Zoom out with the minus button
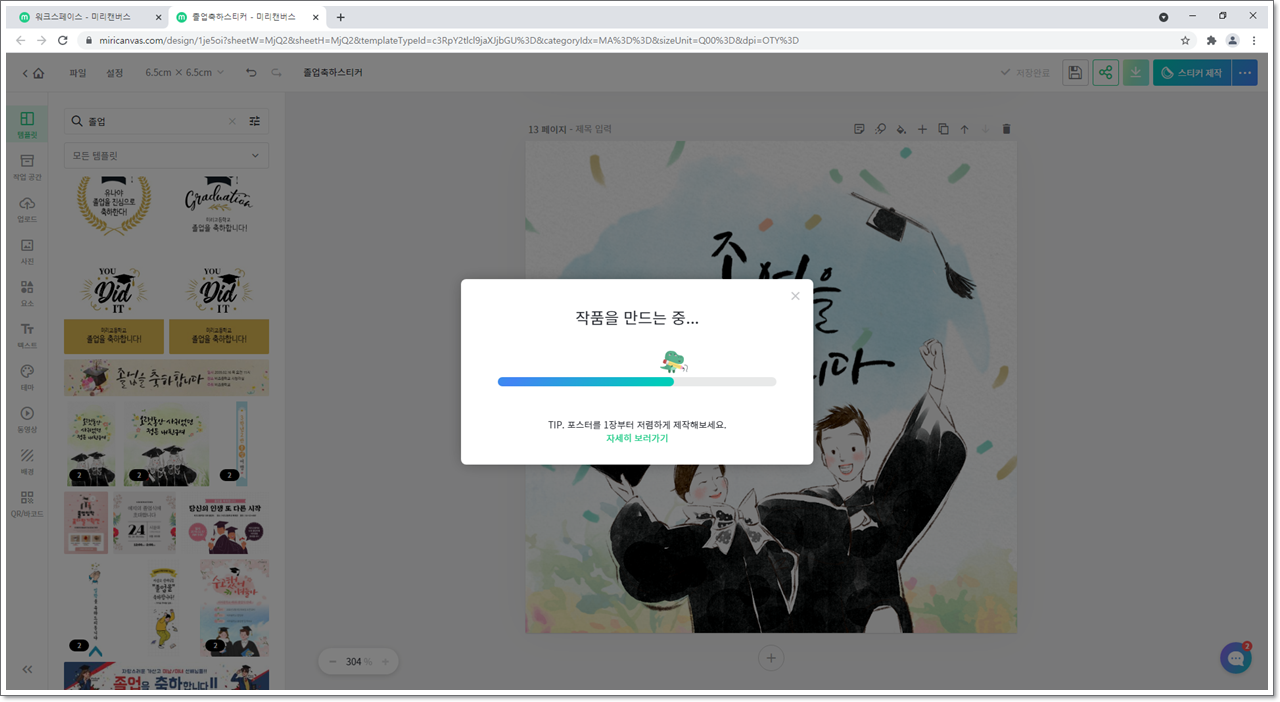The height and width of the screenshot is (702, 1280). 333,661
